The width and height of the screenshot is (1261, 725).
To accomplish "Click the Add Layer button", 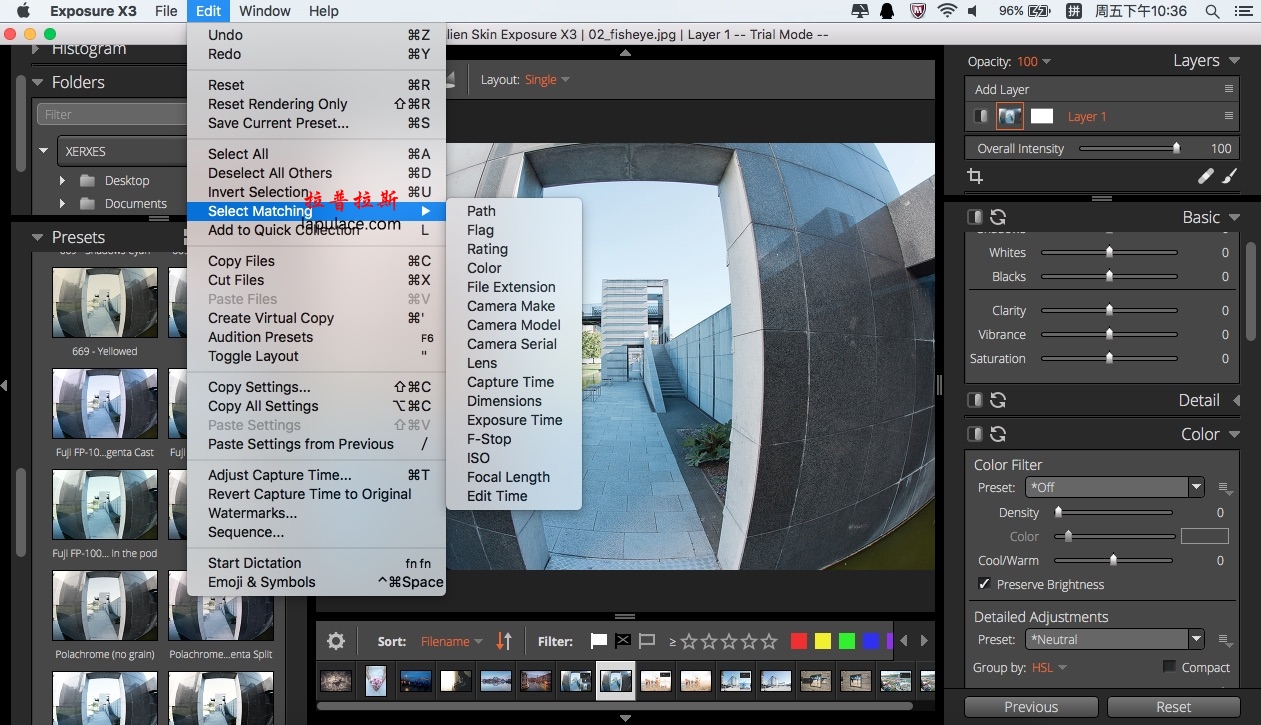I will click(1002, 89).
